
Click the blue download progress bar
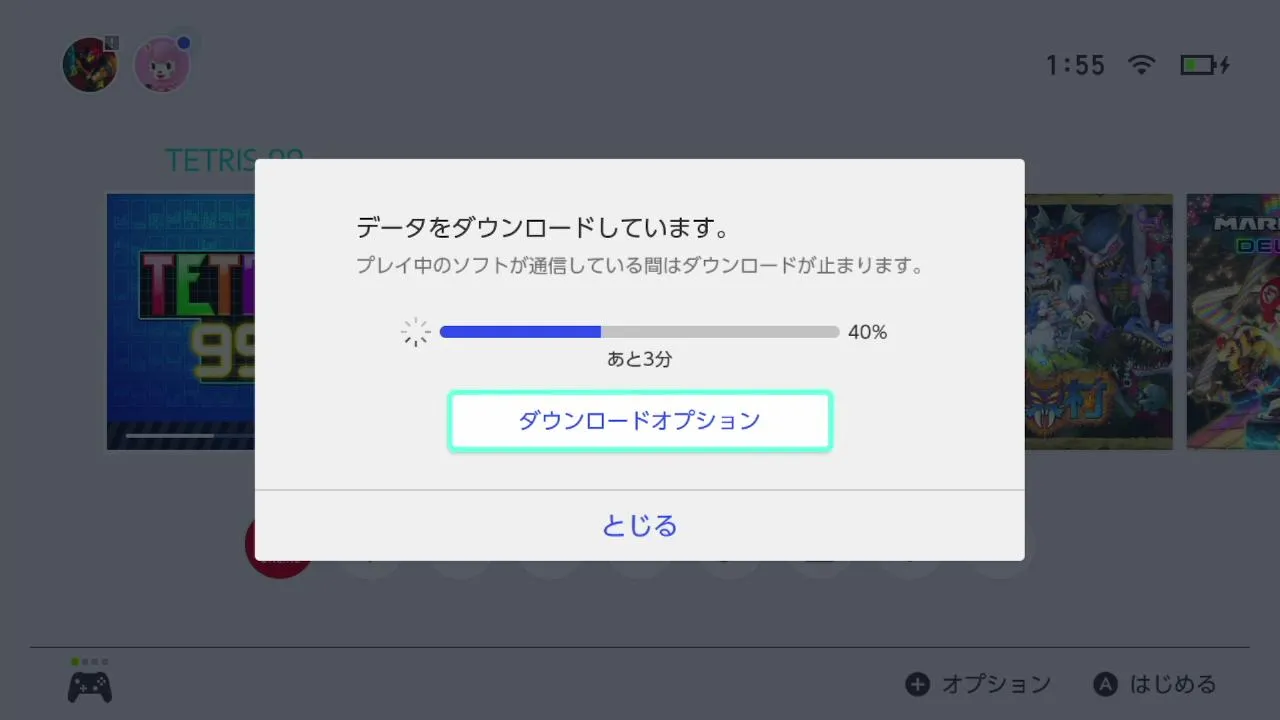click(639, 332)
